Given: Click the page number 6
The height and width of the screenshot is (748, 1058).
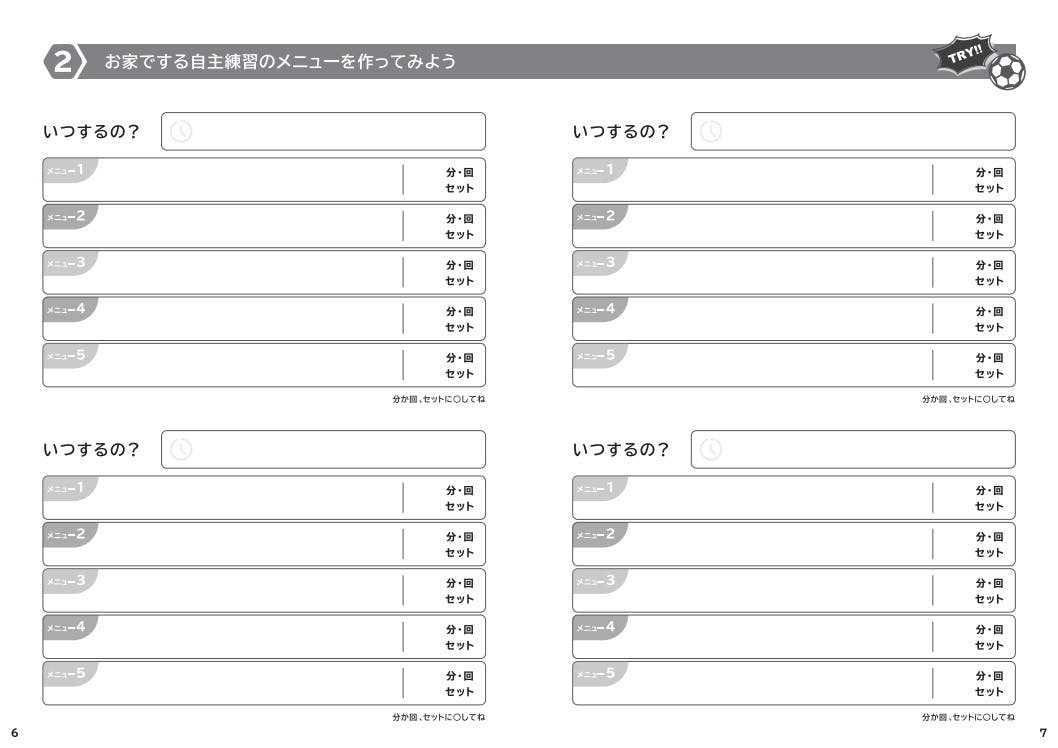Looking at the screenshot, I should [x=14, y=733].
